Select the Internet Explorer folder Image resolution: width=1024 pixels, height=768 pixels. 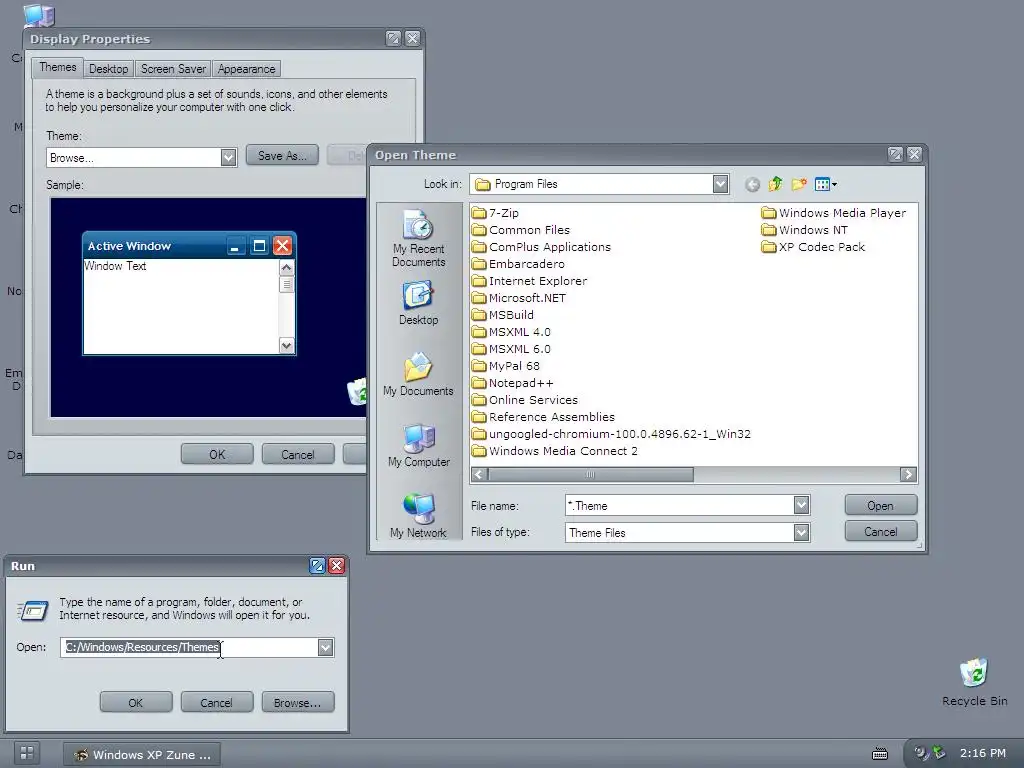point(530,281)
